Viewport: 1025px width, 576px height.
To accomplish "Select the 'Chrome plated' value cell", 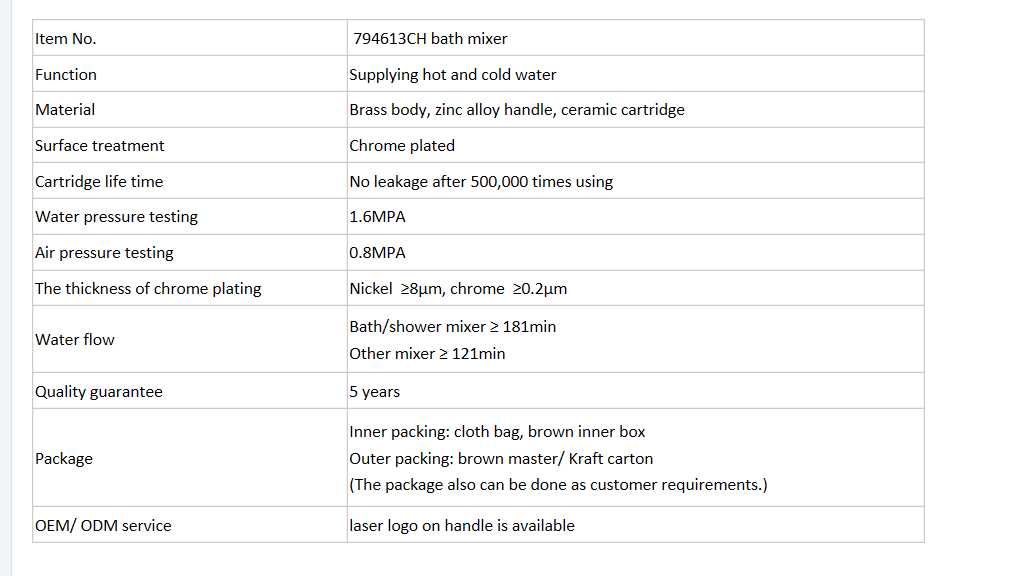I will pyautogui.click(x=402, y=146).
